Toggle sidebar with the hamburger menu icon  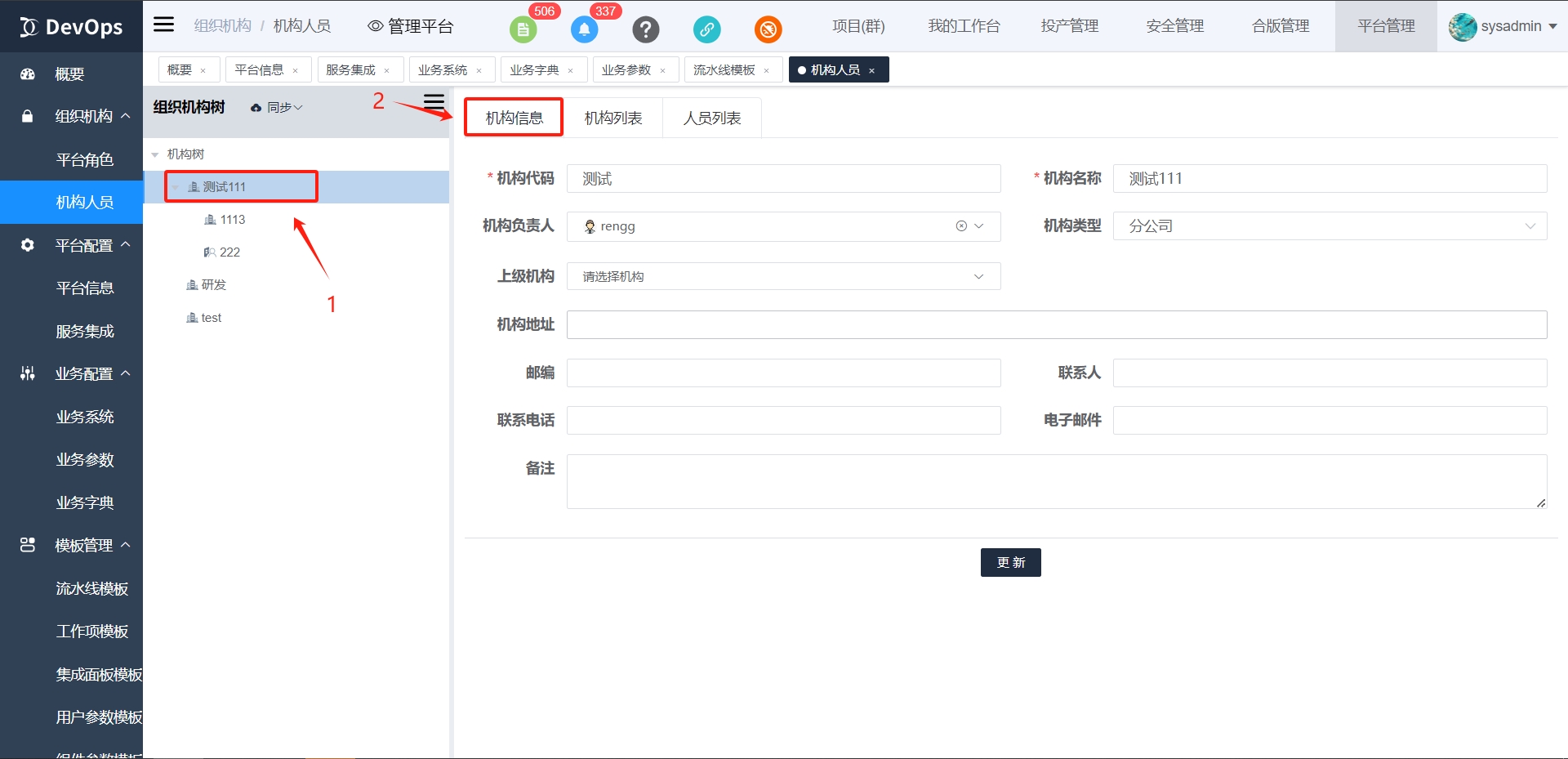pos(164,25)
